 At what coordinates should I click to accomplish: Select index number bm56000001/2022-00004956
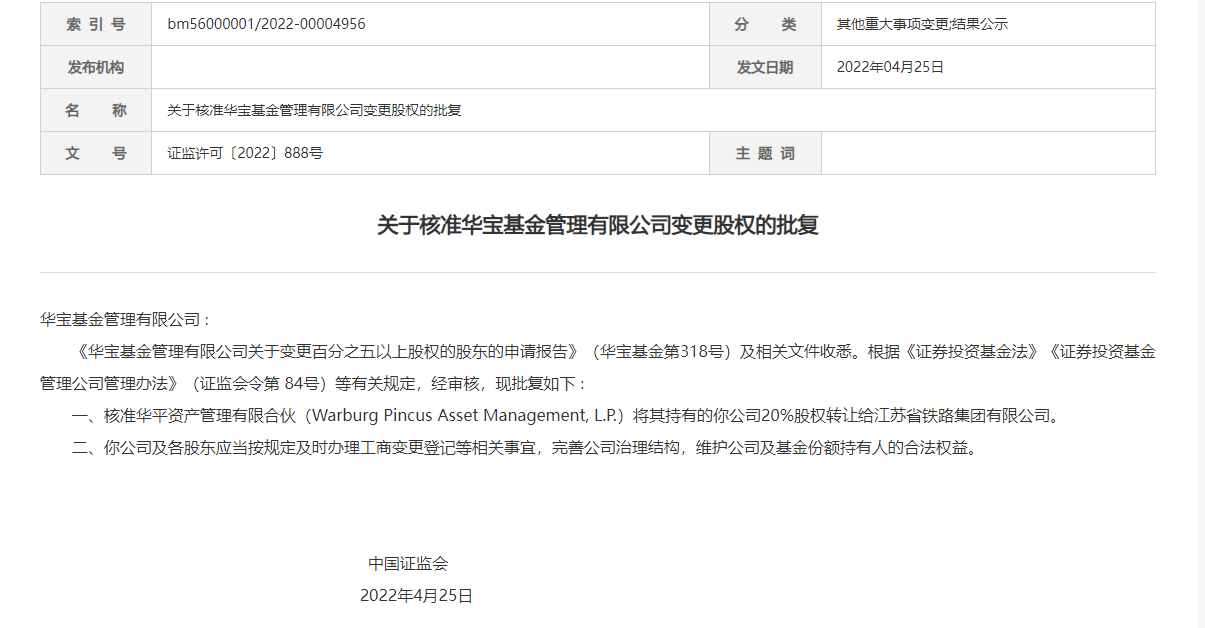(266, 24)
